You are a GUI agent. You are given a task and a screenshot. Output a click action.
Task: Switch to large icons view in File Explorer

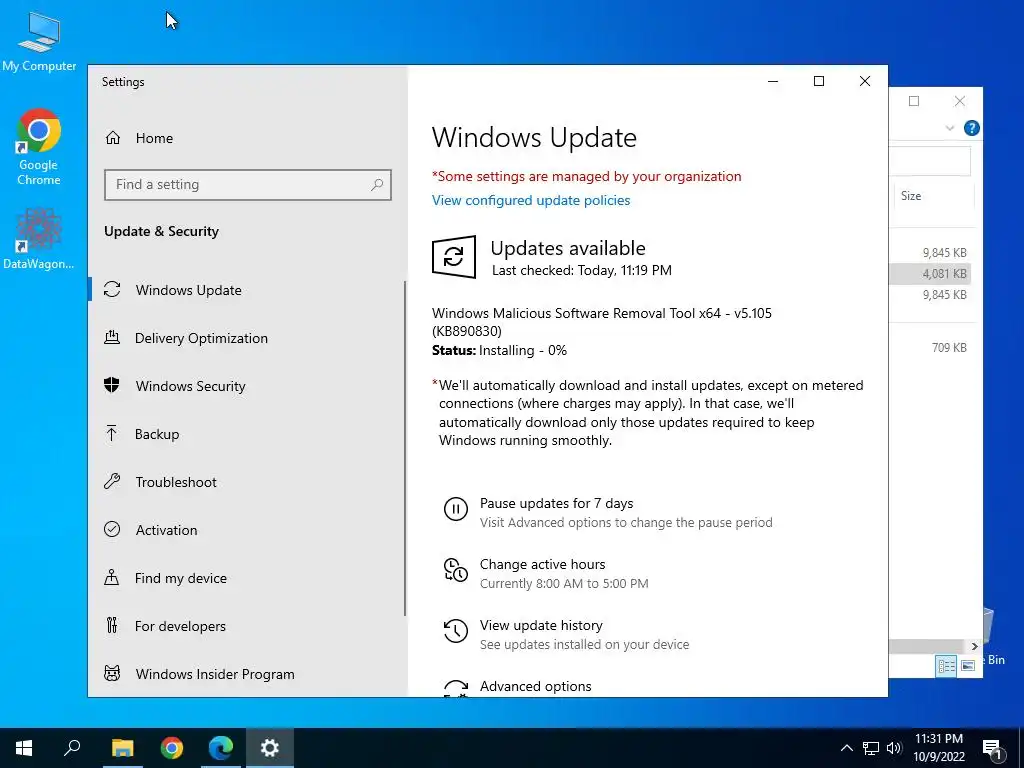tap(968, 665)
